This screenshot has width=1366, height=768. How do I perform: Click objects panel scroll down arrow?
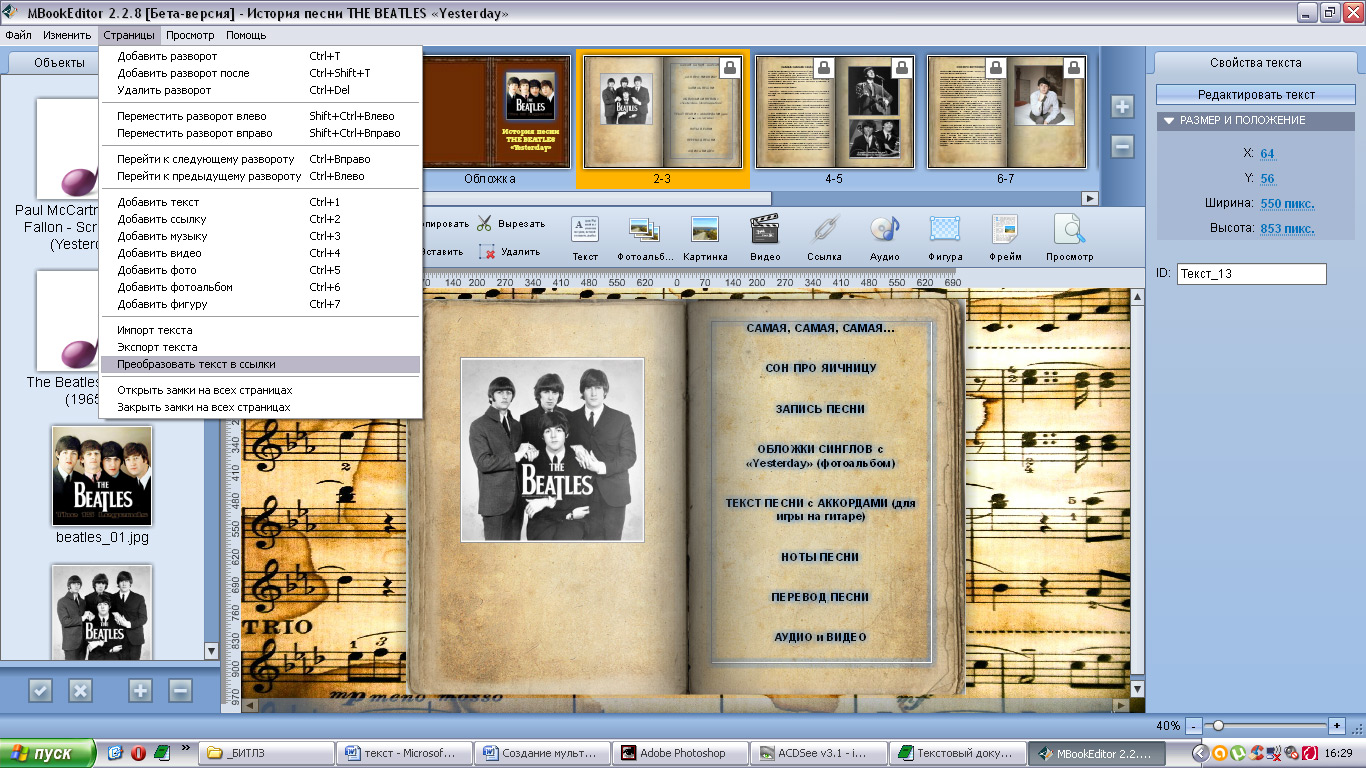pos(211,651)
